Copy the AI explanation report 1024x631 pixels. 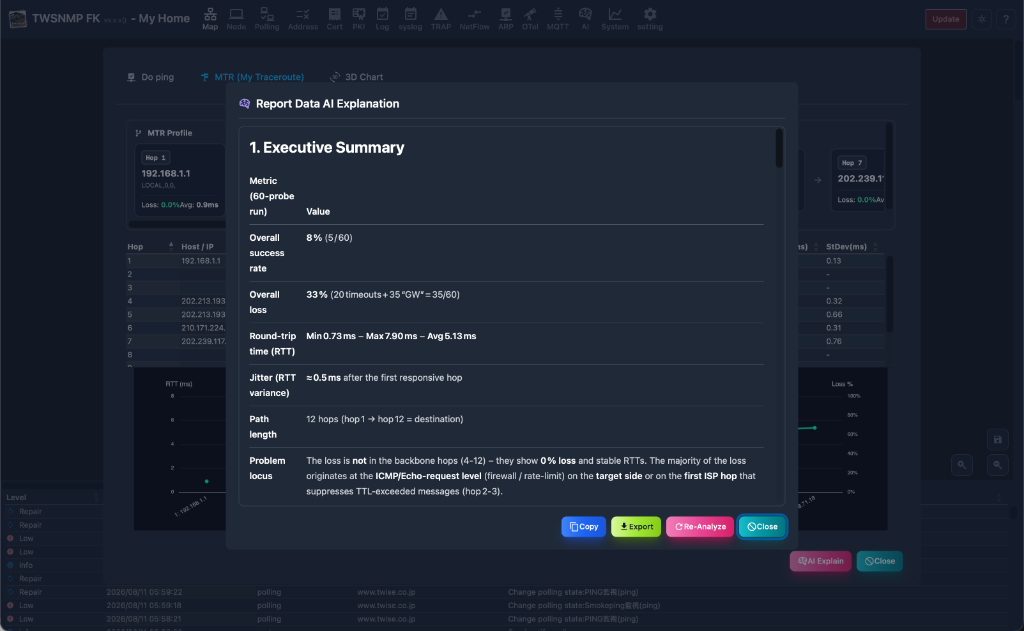click(x=583, y=526)
